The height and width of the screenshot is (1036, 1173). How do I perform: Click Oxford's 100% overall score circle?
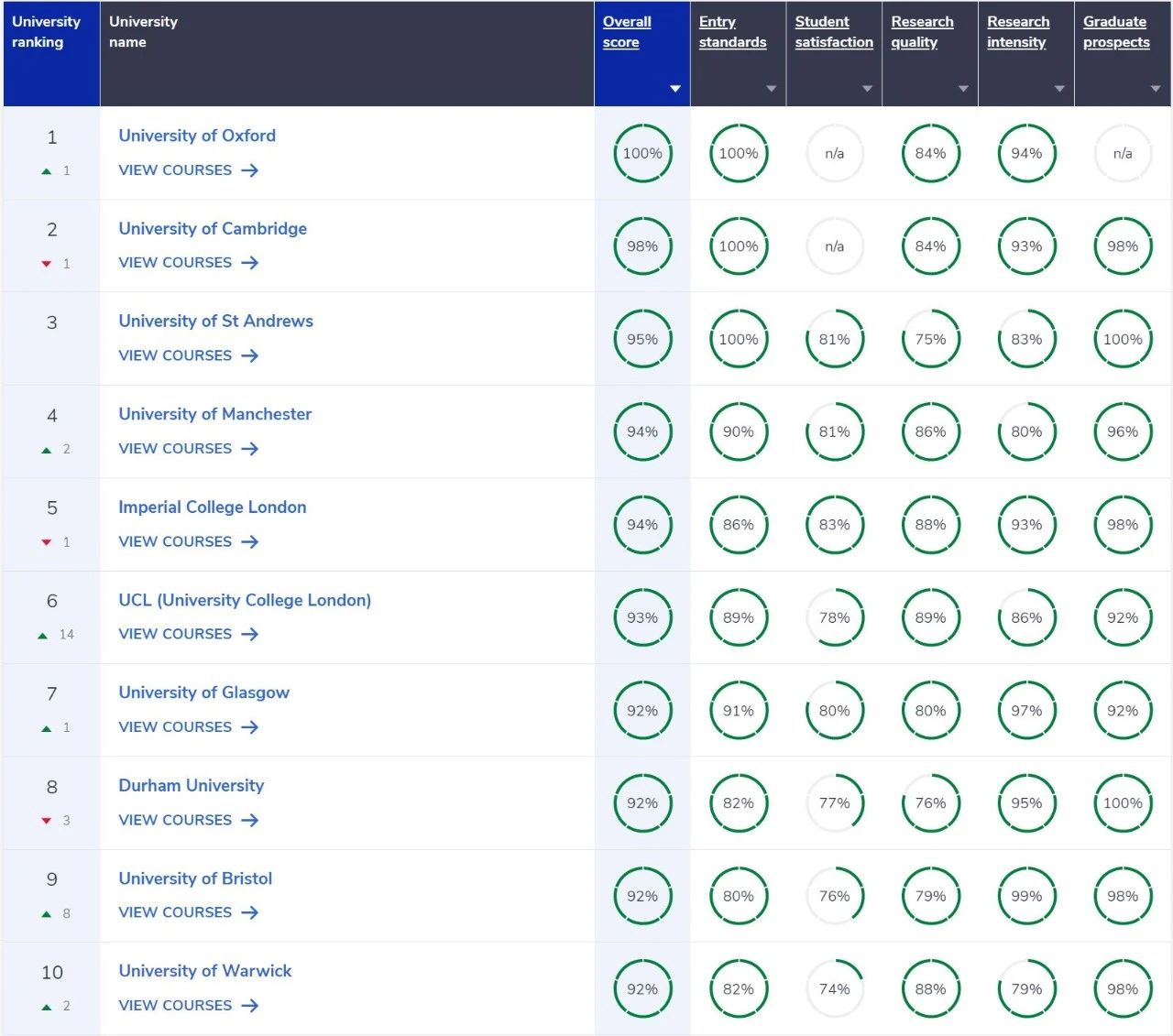pos(642,154)
